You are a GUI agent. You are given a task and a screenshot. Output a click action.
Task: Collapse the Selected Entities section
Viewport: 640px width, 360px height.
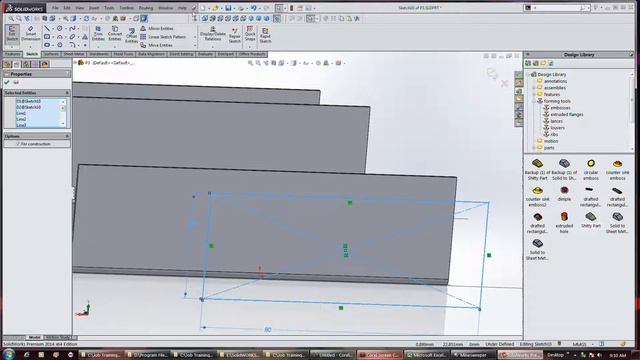point(67,93)
